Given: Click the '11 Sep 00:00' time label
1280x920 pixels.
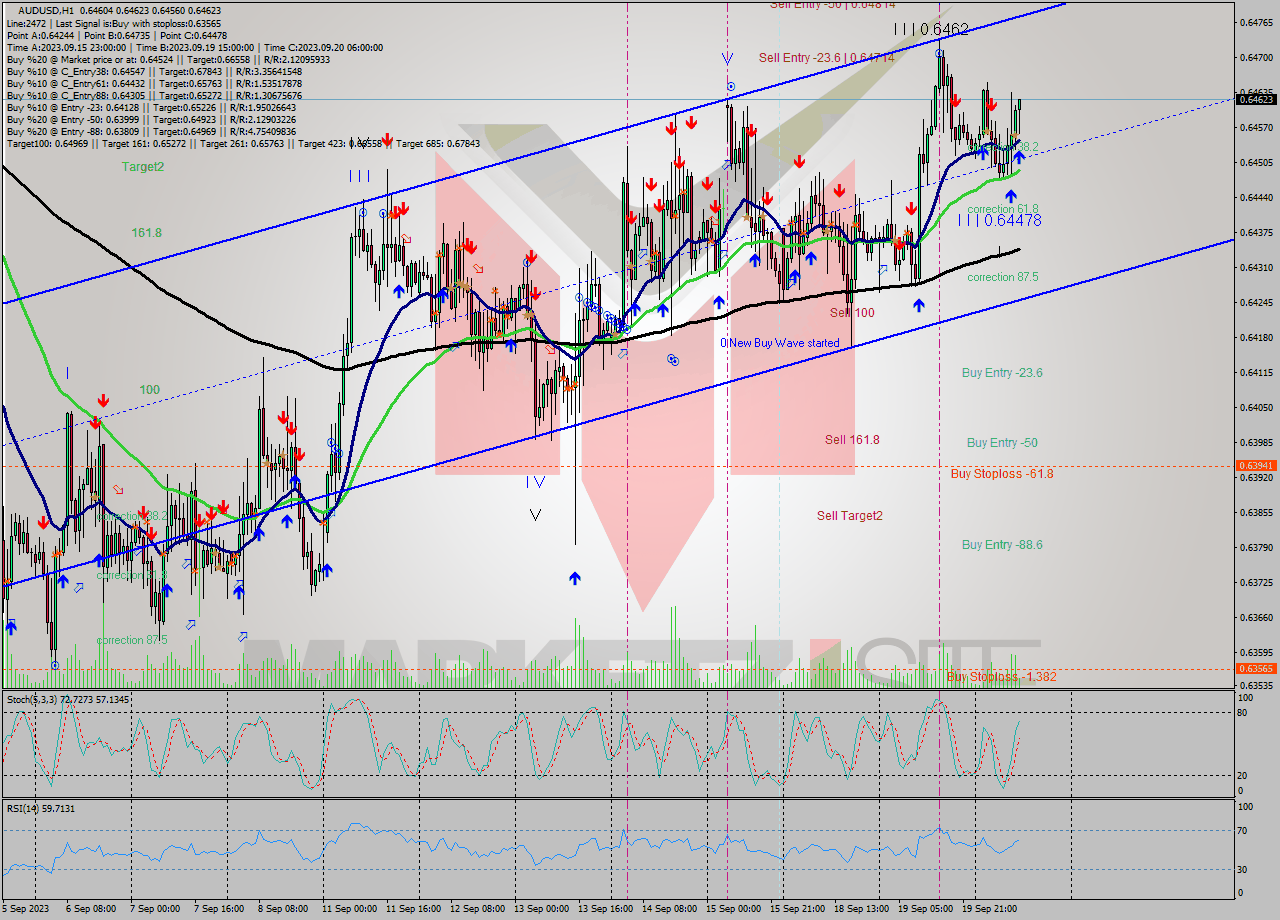Looking at the screenshot, I should tap(349, 910).
